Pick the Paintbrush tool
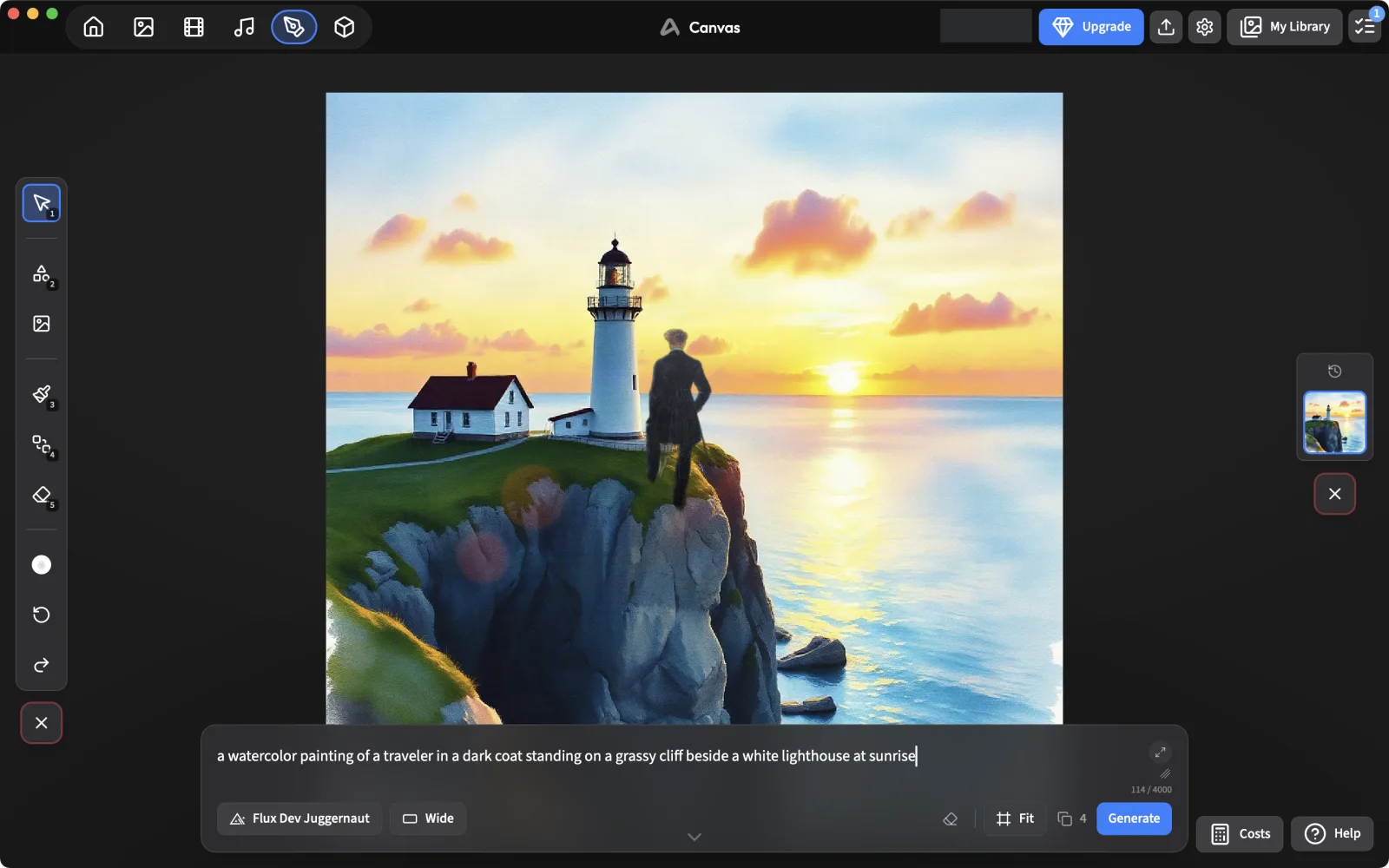The image size is (1389, 868). point(42,394)
